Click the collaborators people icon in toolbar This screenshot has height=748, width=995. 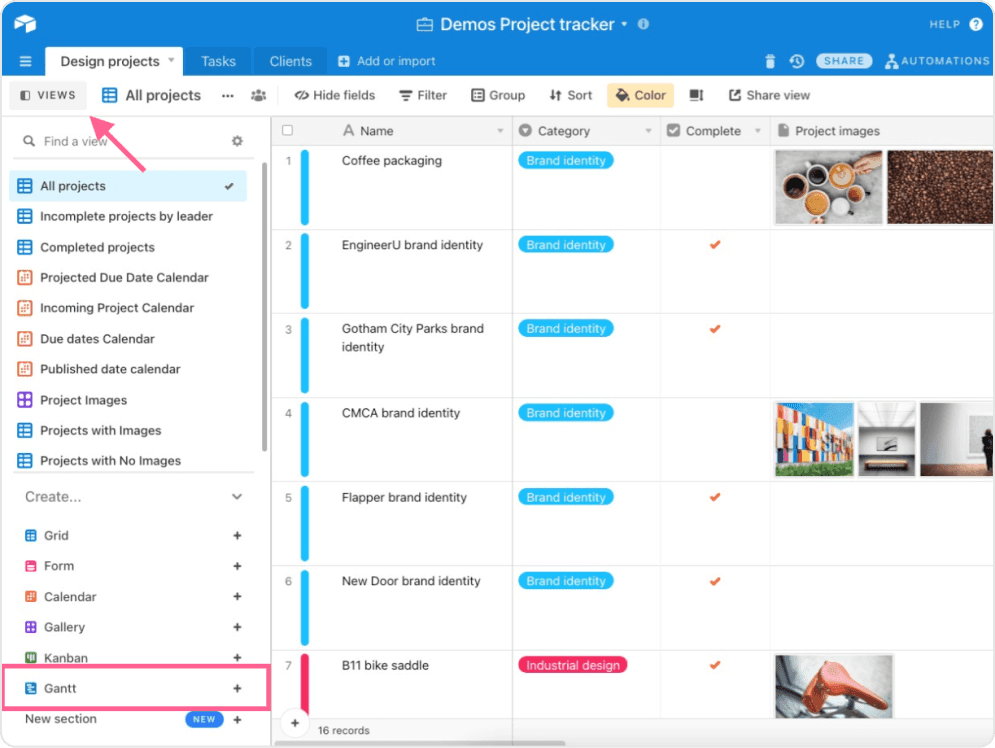[x=259, y=96]
